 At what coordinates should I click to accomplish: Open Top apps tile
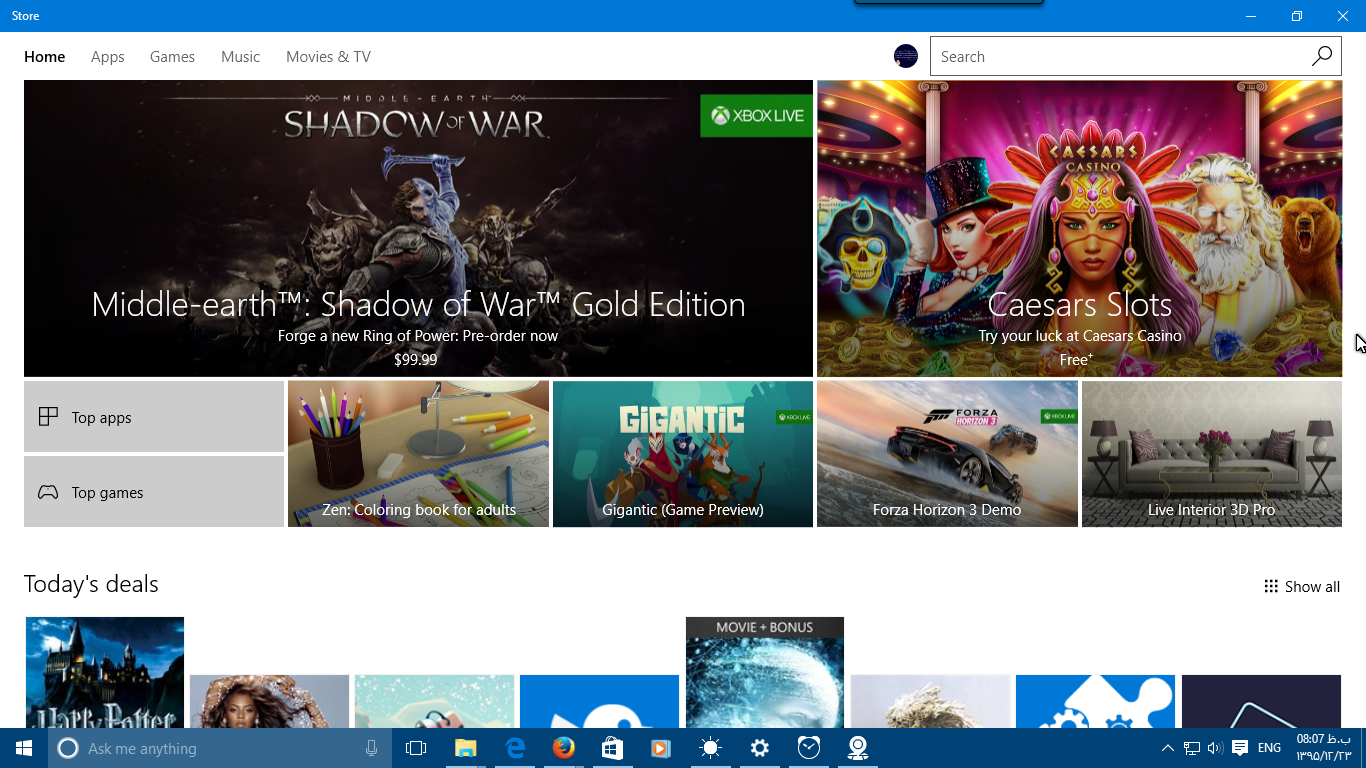[154, 417]
